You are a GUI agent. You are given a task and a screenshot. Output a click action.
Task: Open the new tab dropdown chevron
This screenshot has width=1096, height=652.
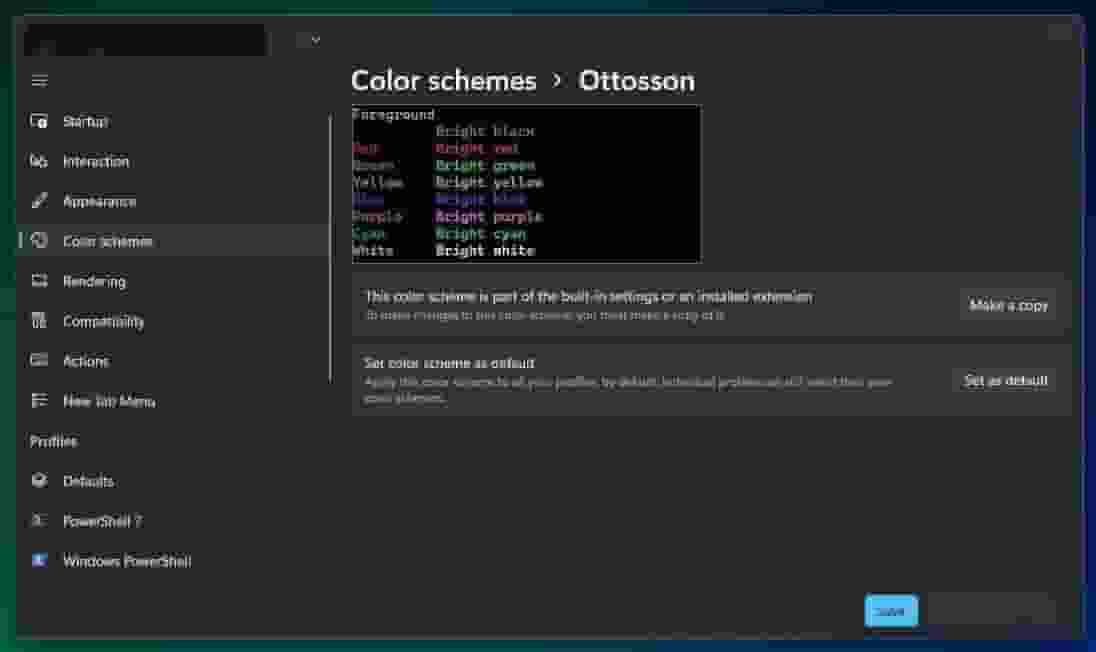tap(314, 39)
